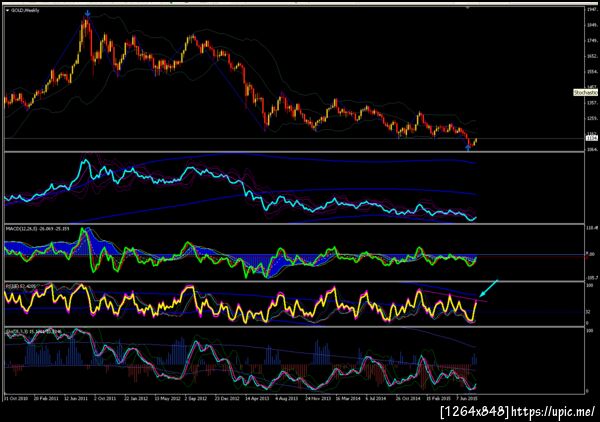Click the 26 Oct 2014 date label
600x422 pixels.
click(408, 398)
